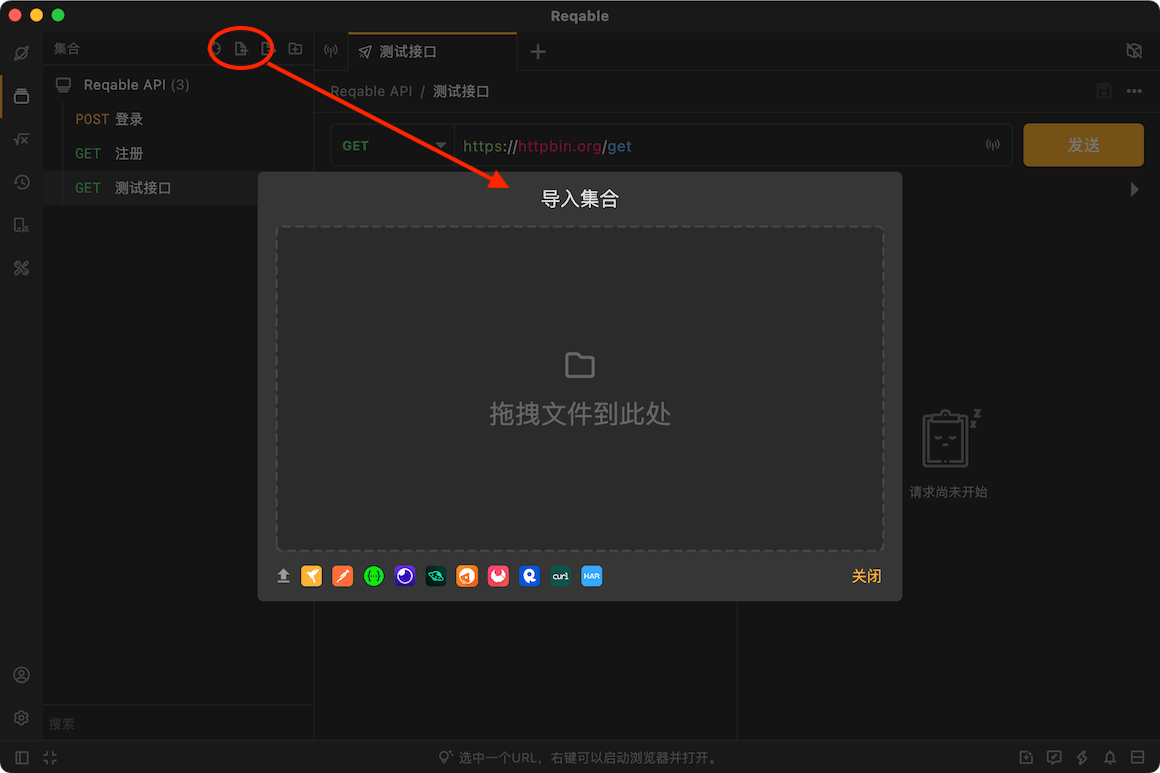Expand the response panel triangle arrow
This screenshot has width=1160, height=773.
pyautogui.click(x=1134, y=189)
